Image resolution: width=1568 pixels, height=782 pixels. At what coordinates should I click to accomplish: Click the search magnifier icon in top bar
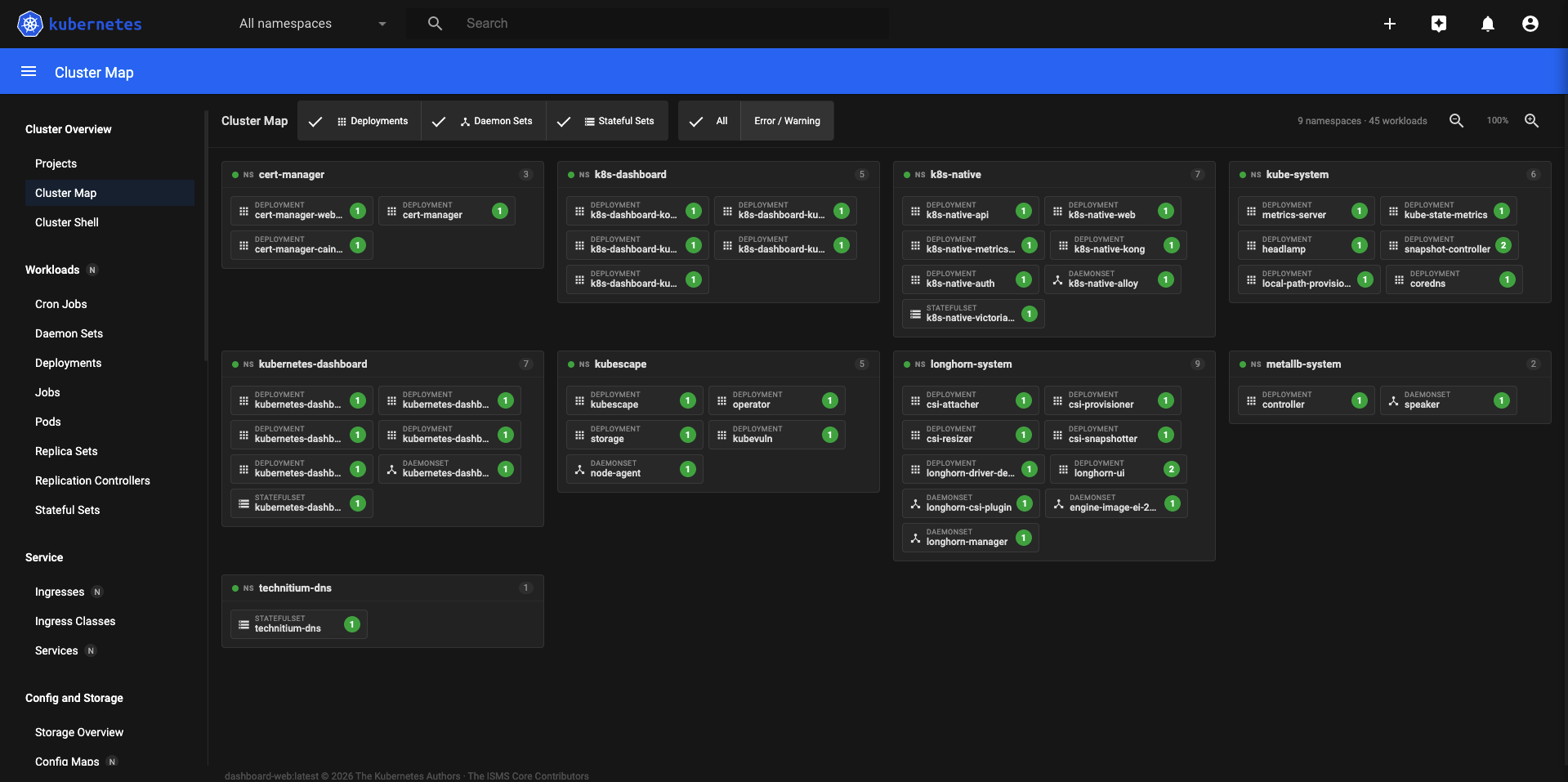(x=436, y=24)
